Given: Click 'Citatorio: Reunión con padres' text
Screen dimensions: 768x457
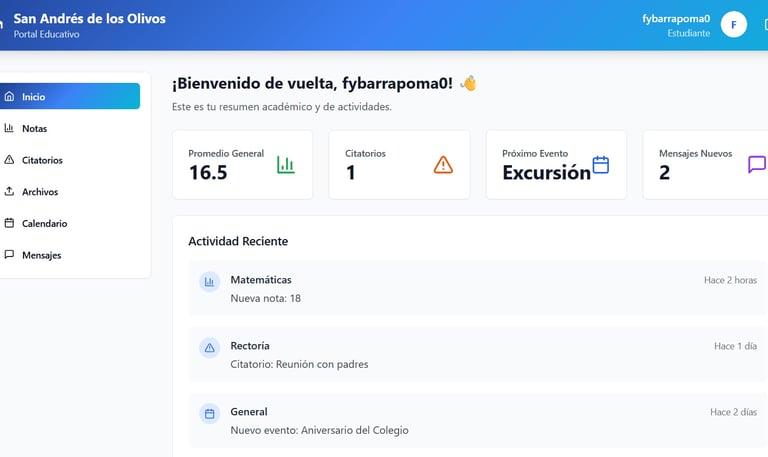Looking at the screenshot, I should (299, 364).
